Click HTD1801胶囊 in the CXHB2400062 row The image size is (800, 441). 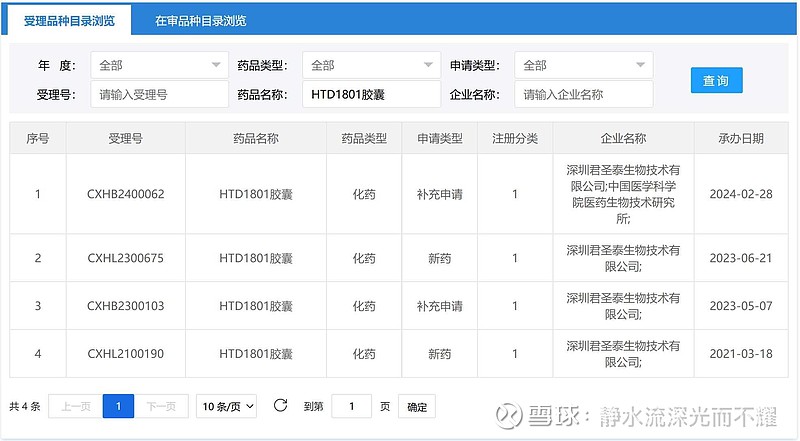256,194
